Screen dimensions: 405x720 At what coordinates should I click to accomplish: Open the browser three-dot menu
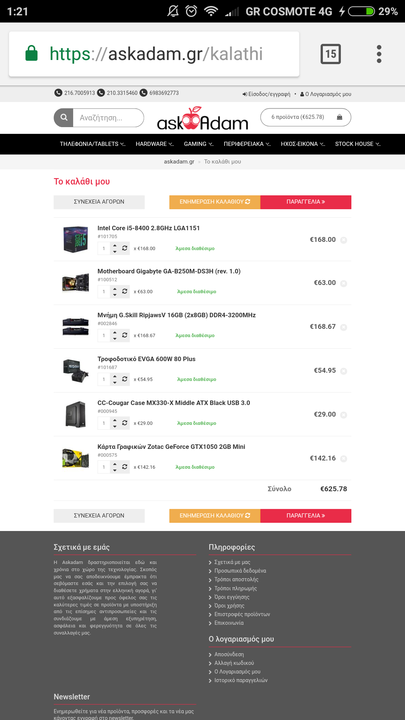coord(379,54)
